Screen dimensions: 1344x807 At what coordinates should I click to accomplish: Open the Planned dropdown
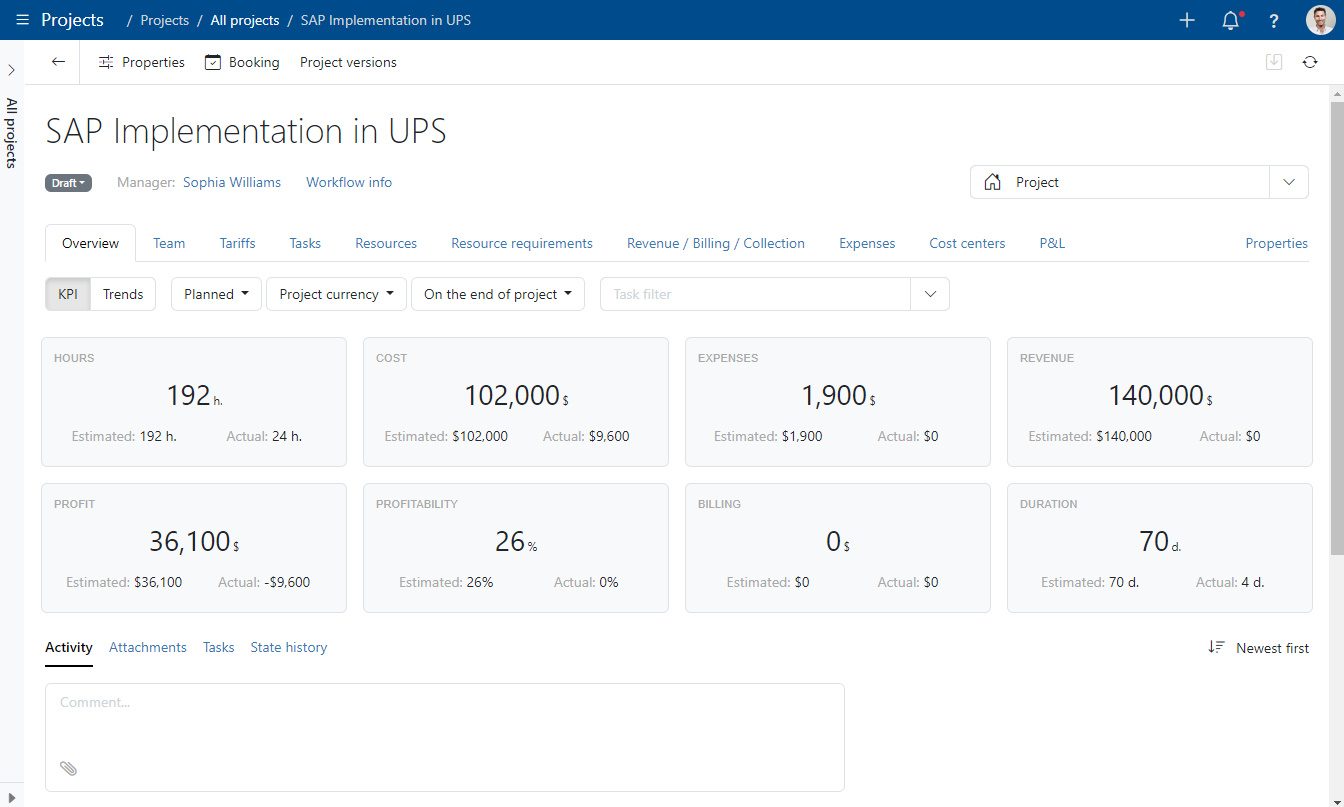(216, 294)
